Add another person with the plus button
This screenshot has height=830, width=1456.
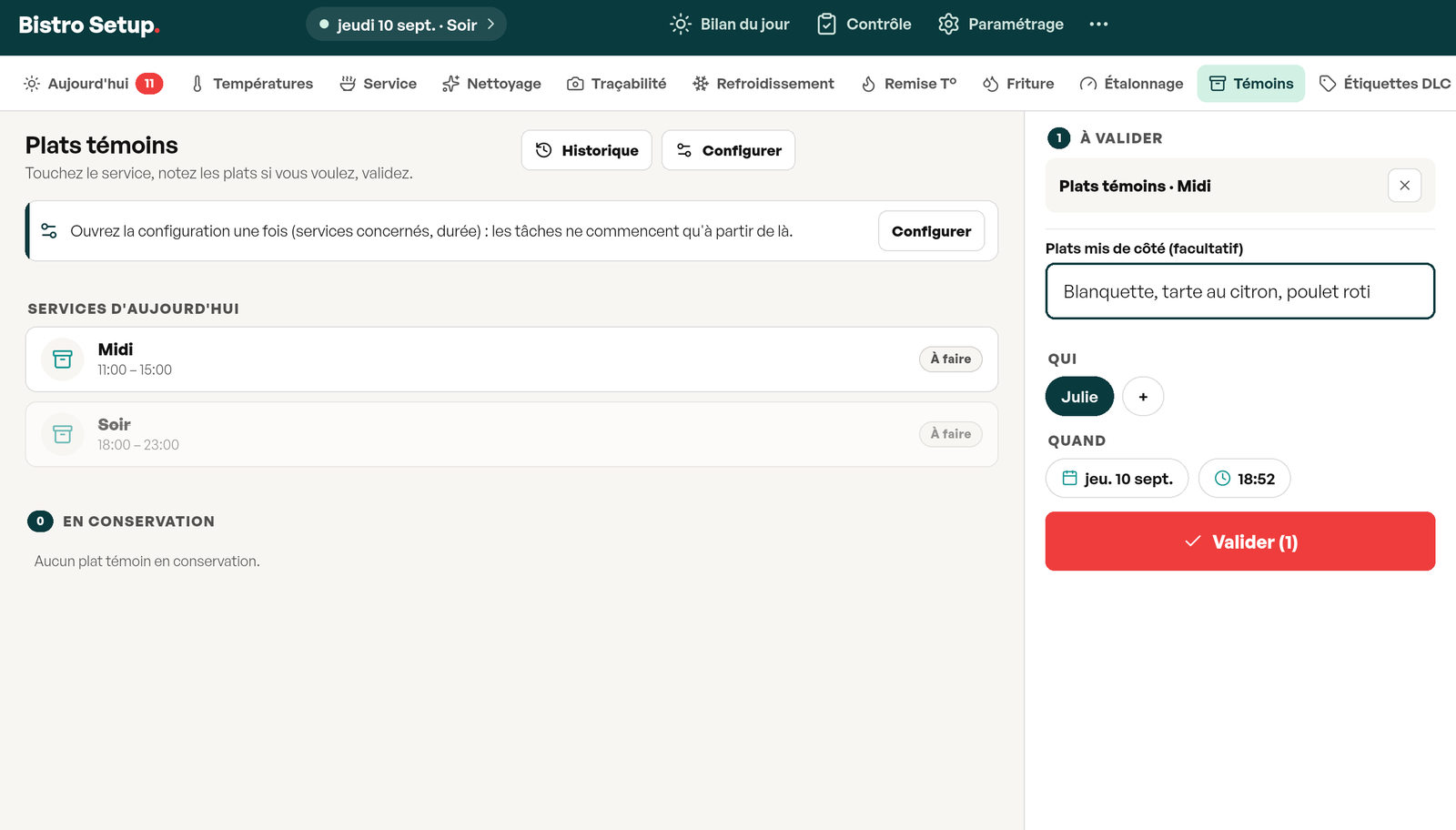pyautogui.click(x=1143, y=397)
